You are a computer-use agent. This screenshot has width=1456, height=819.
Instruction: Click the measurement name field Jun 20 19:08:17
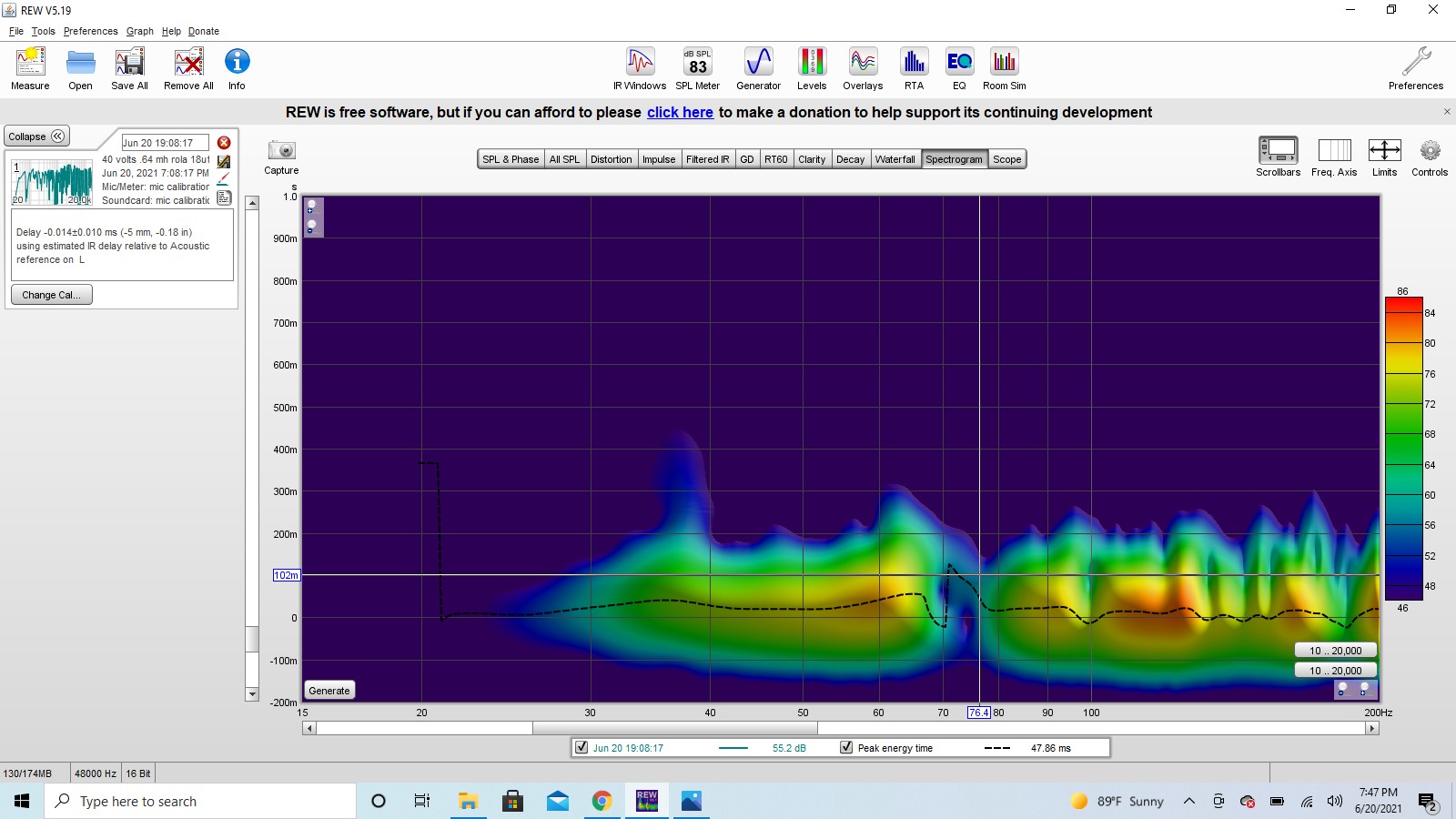tap(166, 143)
